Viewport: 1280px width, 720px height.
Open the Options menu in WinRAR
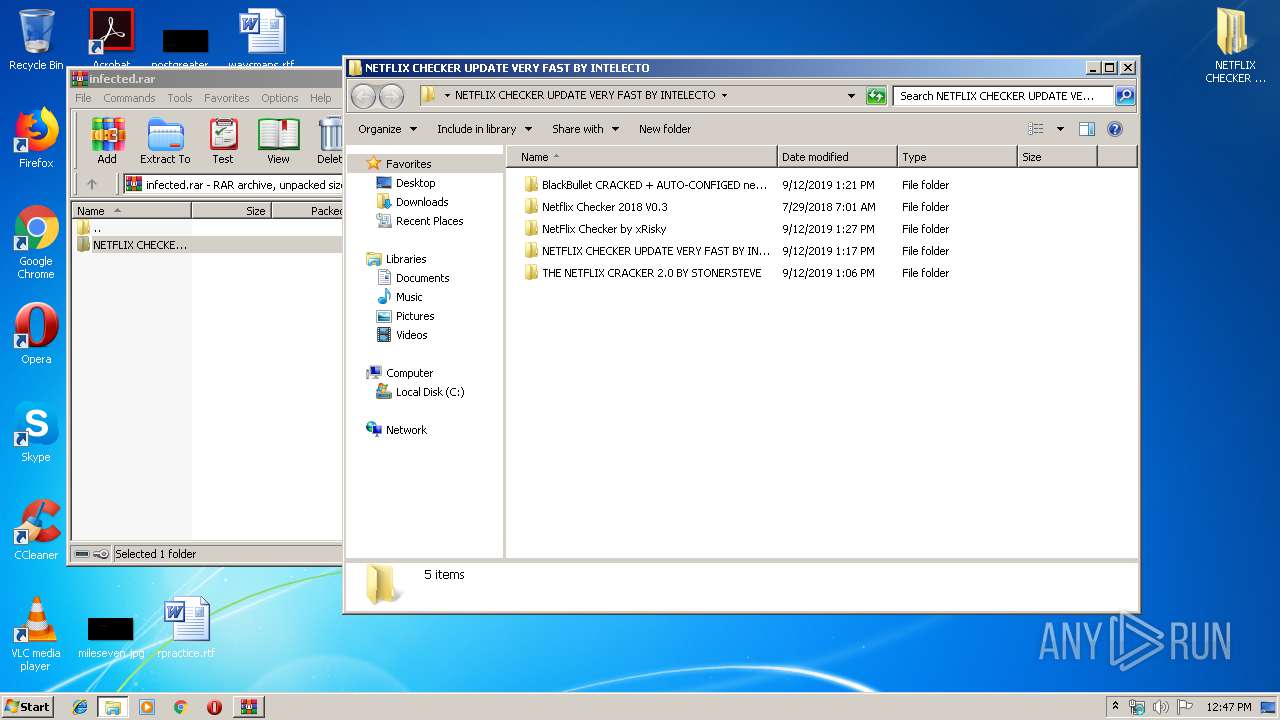click(x=280, y=98)
